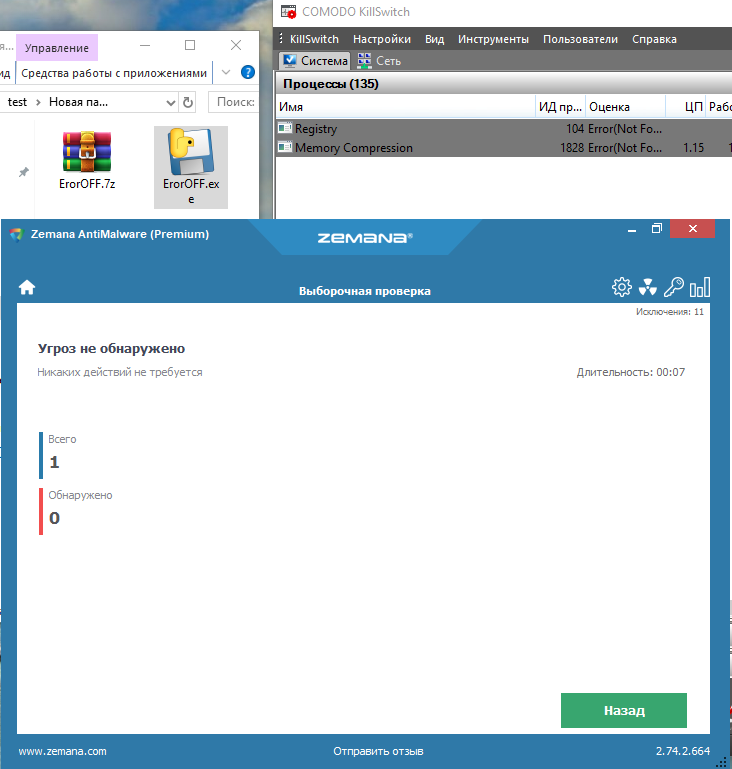This screenshot has height=769, width=732.
Task: Open the Пользователи menu
Action: [580, 39]
